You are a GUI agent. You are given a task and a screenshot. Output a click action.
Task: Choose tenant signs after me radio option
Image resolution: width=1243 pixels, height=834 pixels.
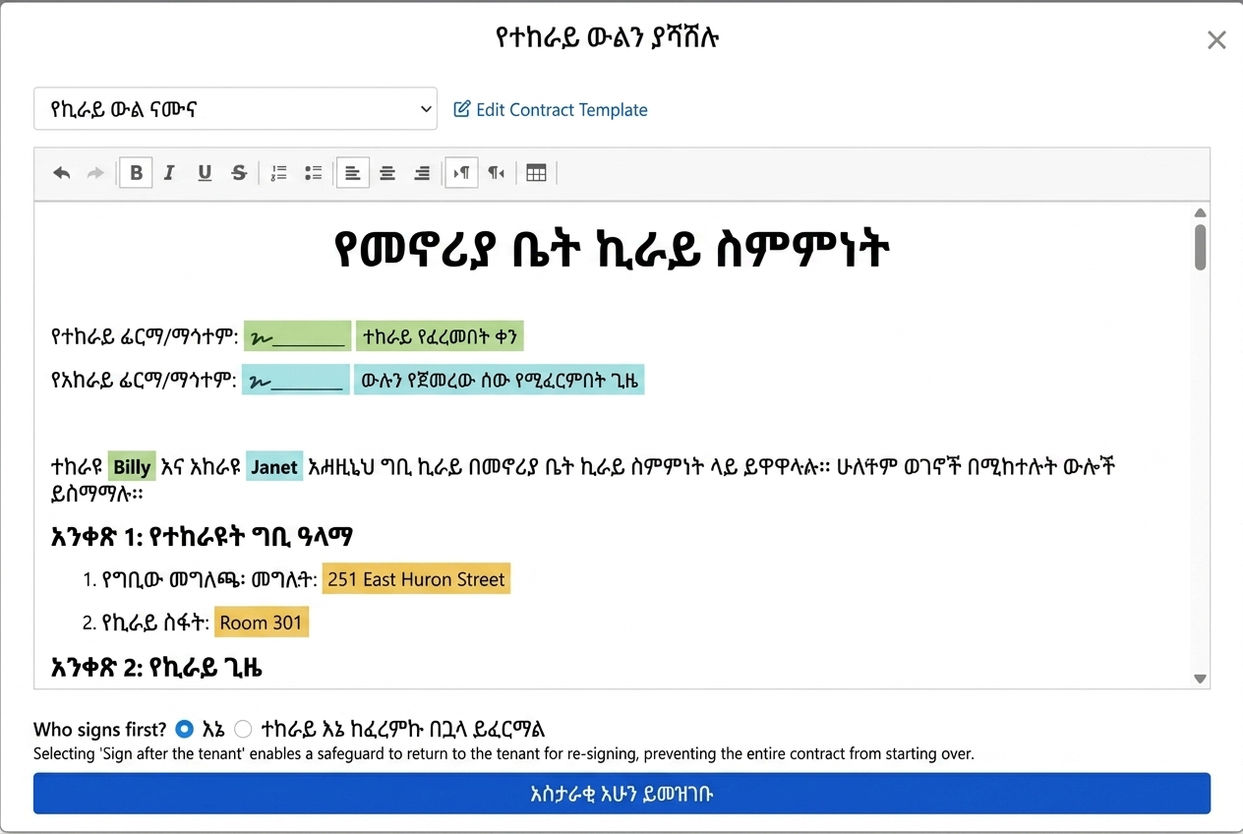[x=243, y=729]
